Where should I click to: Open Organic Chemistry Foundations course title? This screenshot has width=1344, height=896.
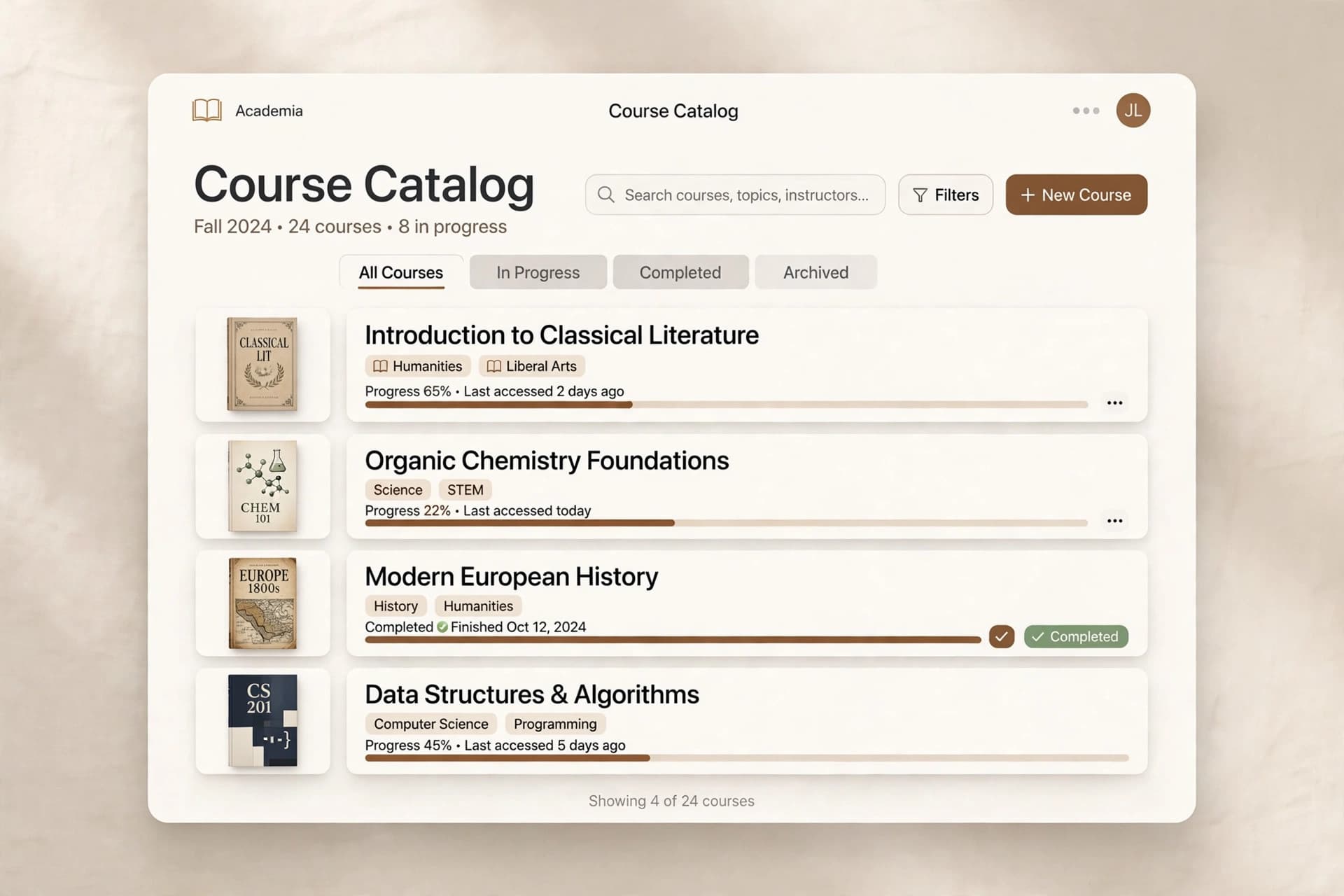[x=547, y=461]
